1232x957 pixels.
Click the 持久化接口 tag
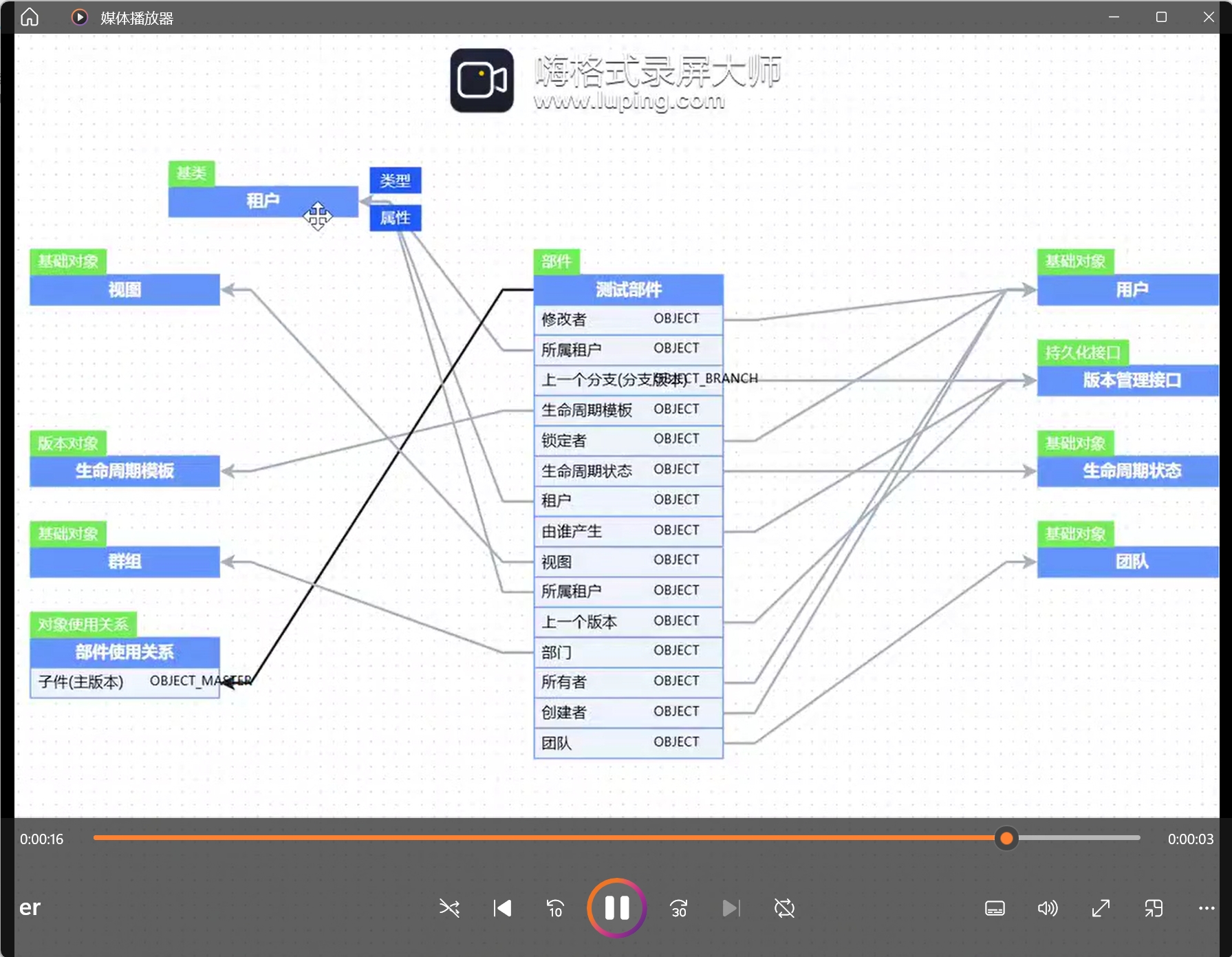(1082, 352)
